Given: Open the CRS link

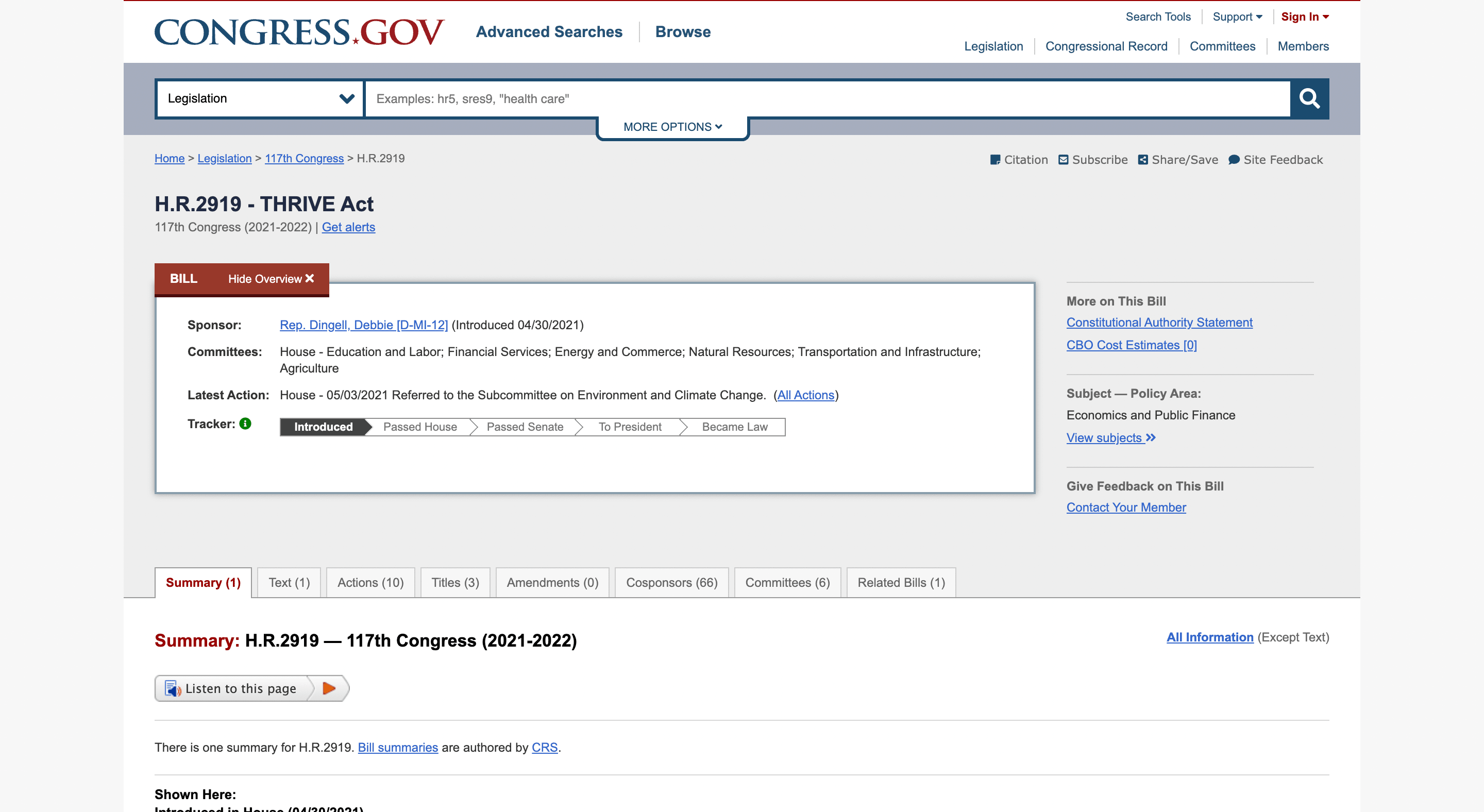Looking at the screenshot, I should tap(545, 748).
